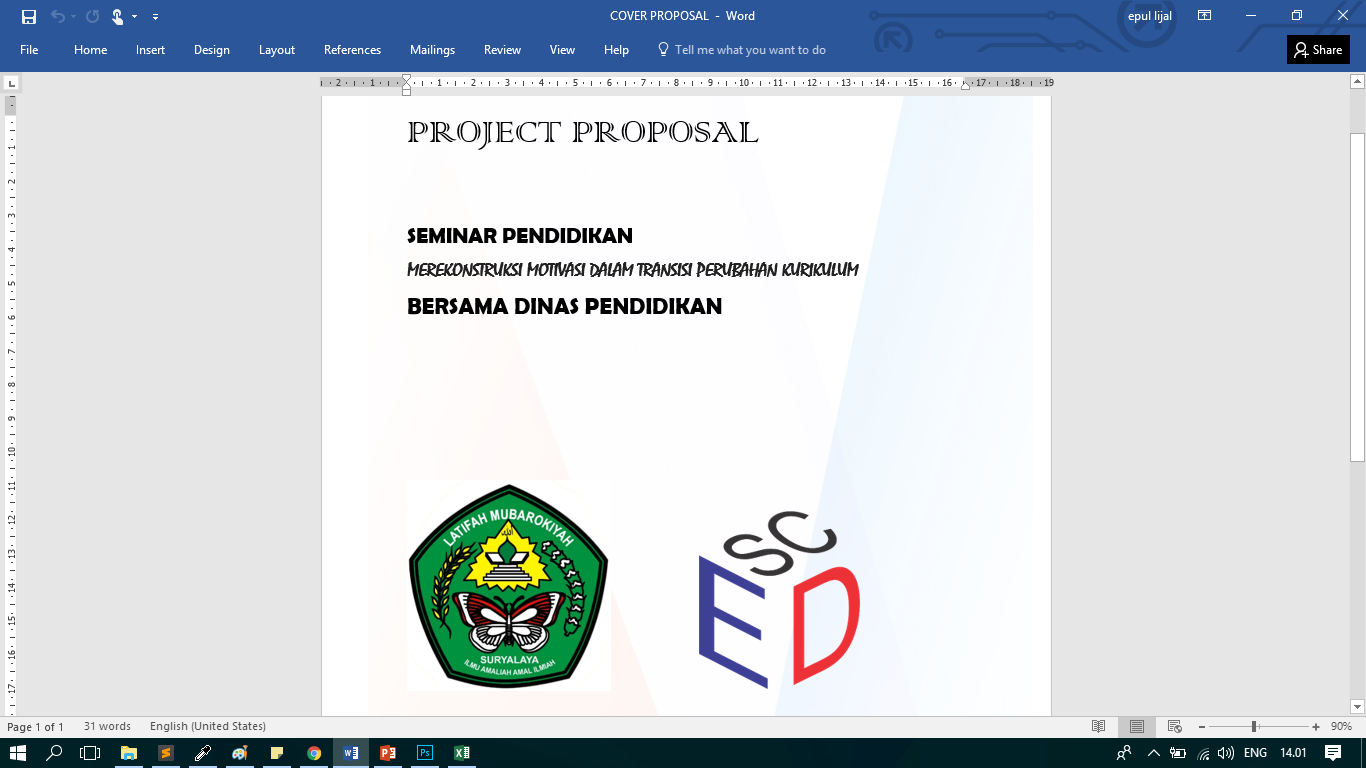This screenshot has width=1366, height=768.
Task: Click the Tell me what you want to do box
Action: (x=741, y=50)
